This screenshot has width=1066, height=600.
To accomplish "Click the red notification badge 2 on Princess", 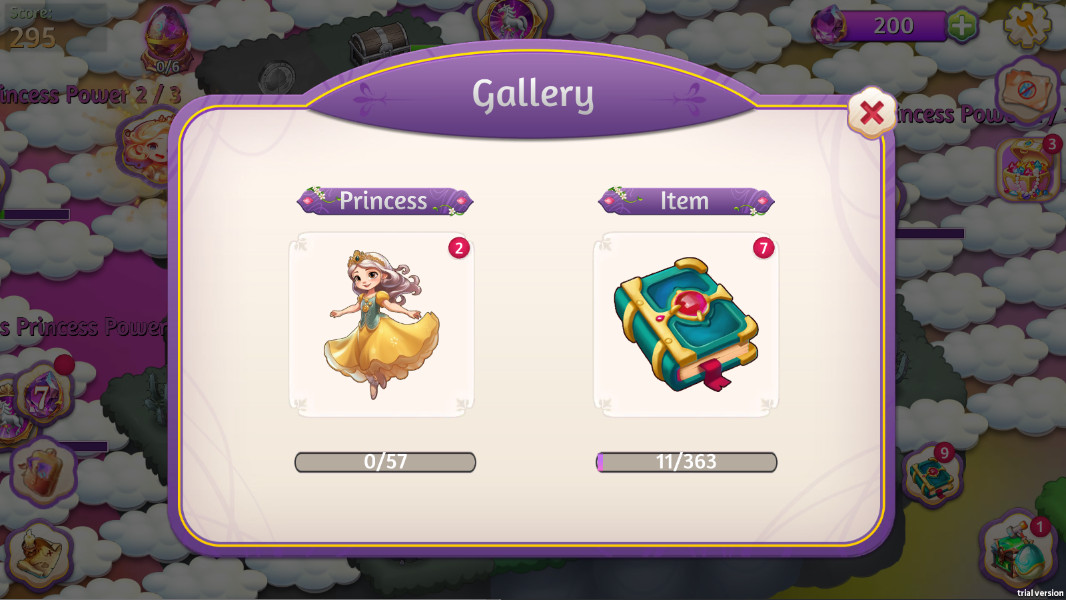I will tap(459, 248).
